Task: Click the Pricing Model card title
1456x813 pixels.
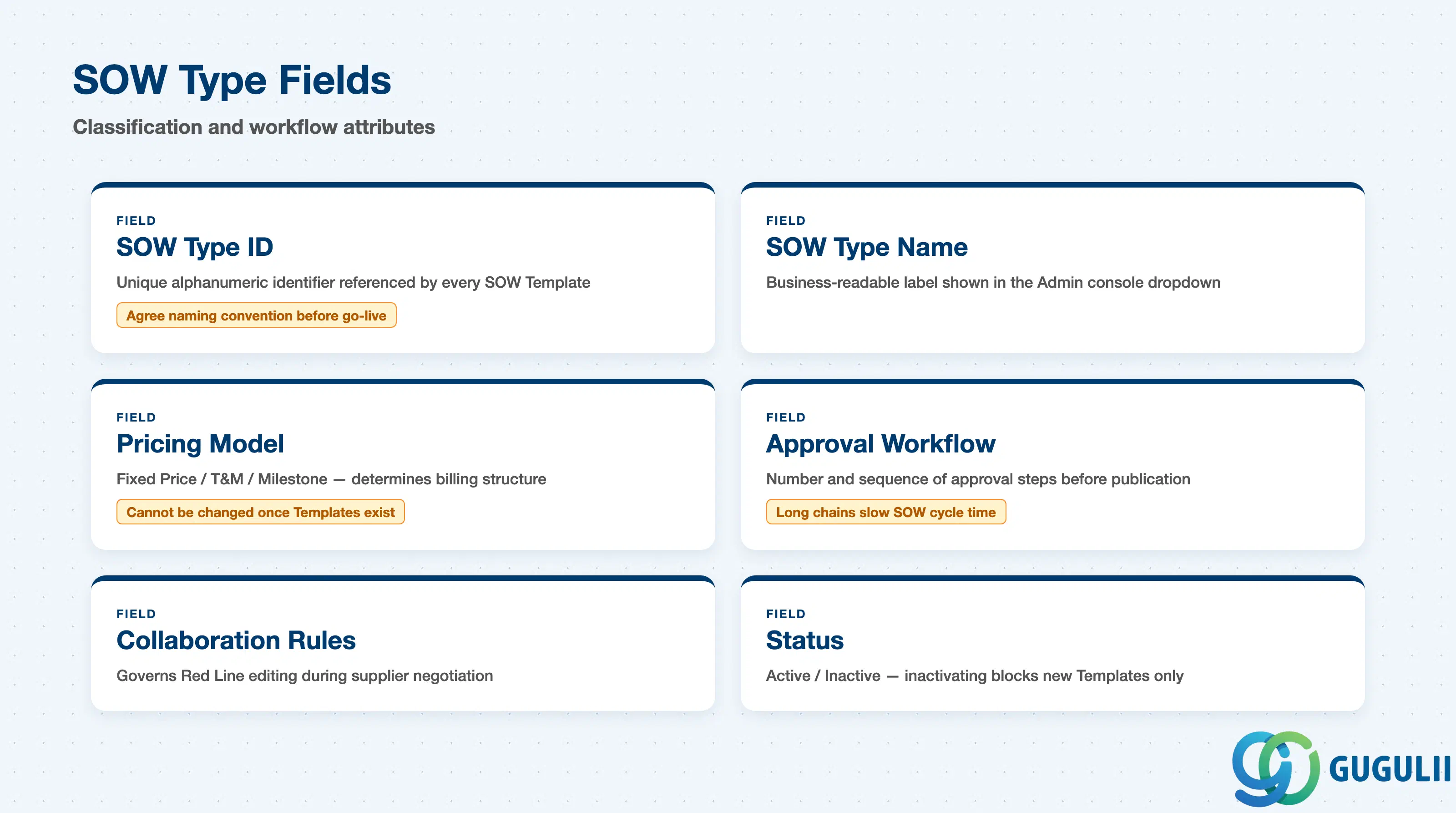Action: (x=200, y=444)
